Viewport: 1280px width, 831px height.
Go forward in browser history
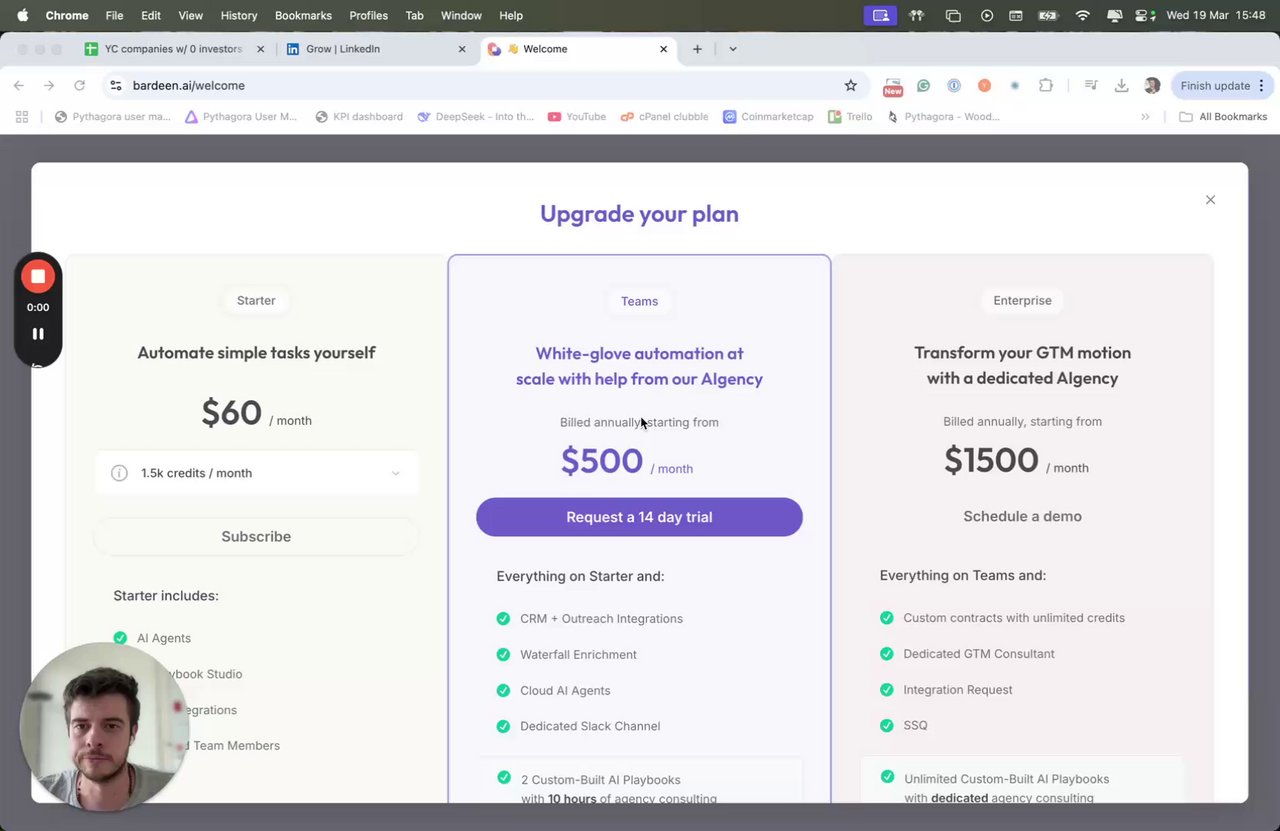(48, 86)
